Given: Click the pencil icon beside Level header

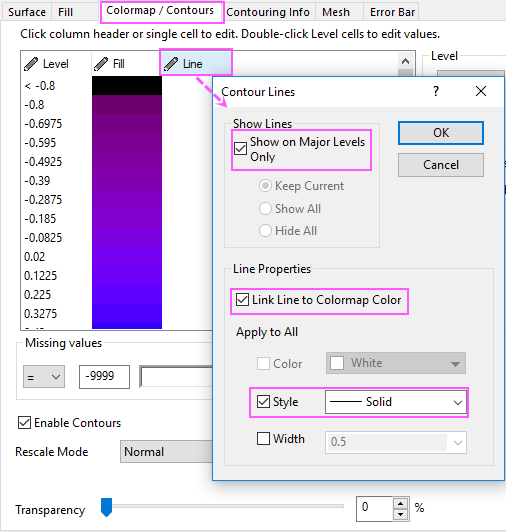Looking at the screenshot, I should (31, 64).
